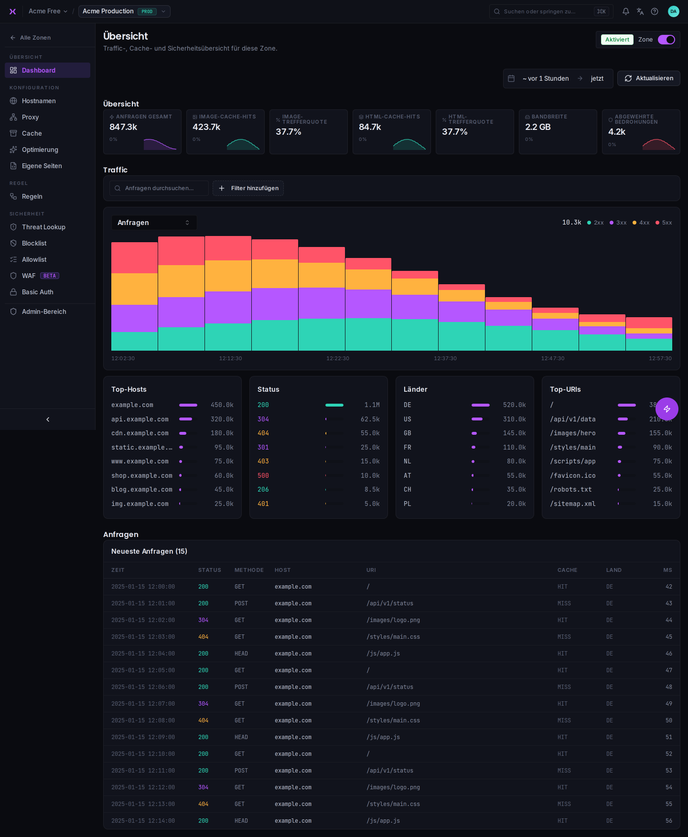Click the Blocklist icon
Image resolution: width=688 pixels, height=837 pixels.
(x=13, y=243)
